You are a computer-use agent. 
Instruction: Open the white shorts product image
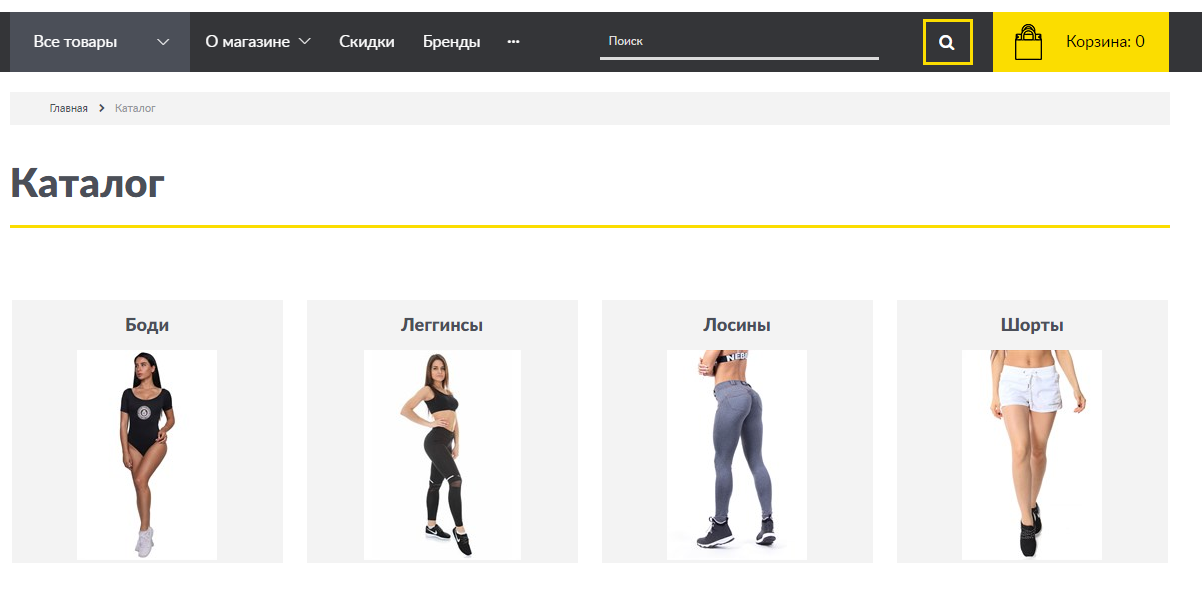coord(1032,454)
